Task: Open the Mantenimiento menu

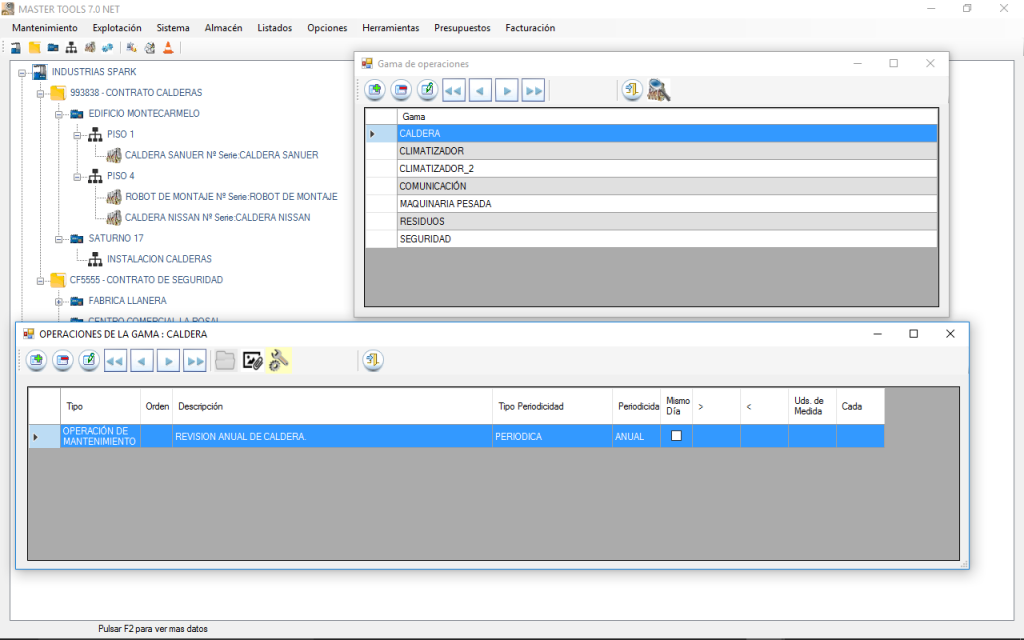Action: tap(44, 28)
